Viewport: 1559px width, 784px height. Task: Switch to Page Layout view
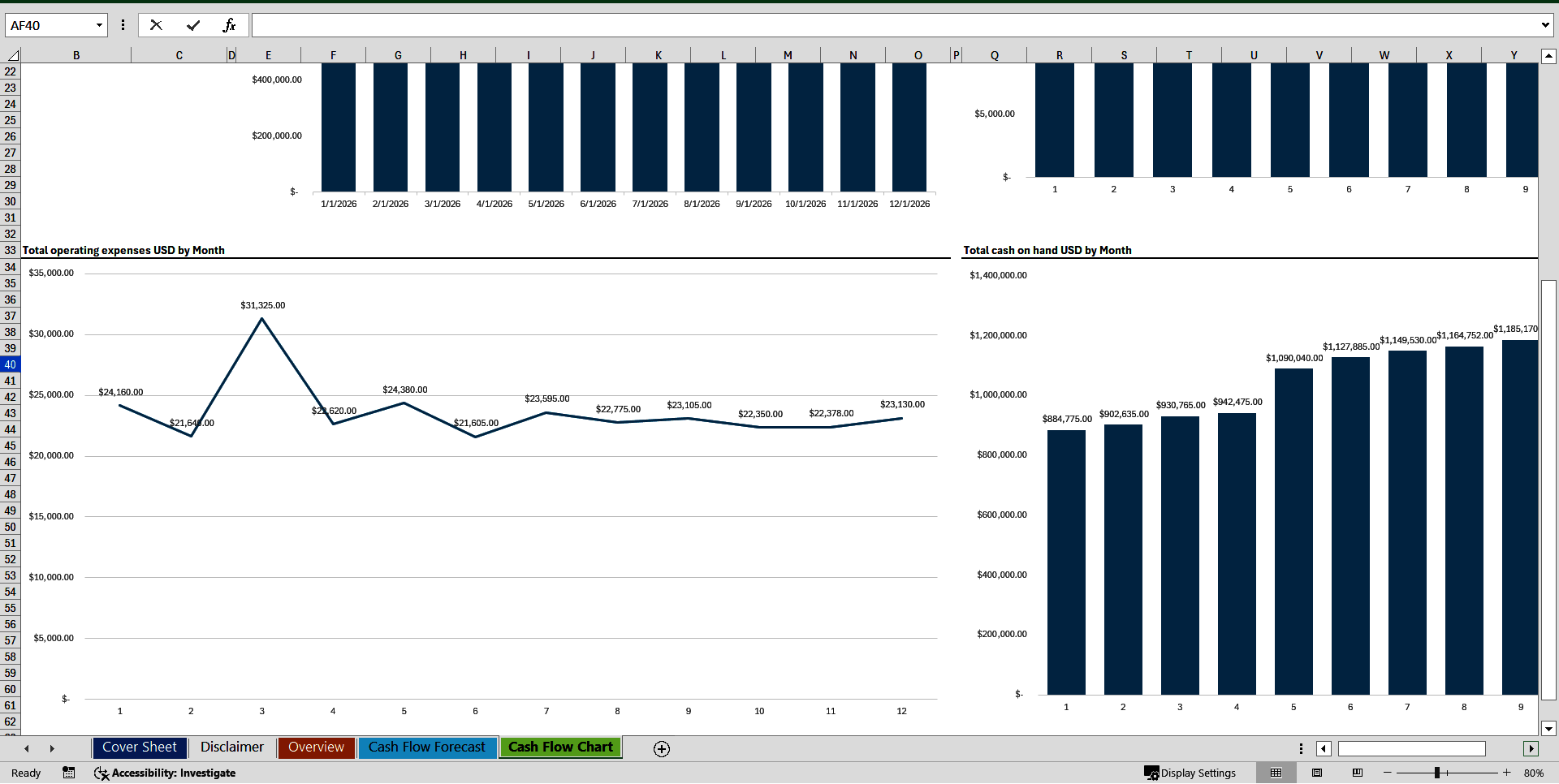(1317, 773)
